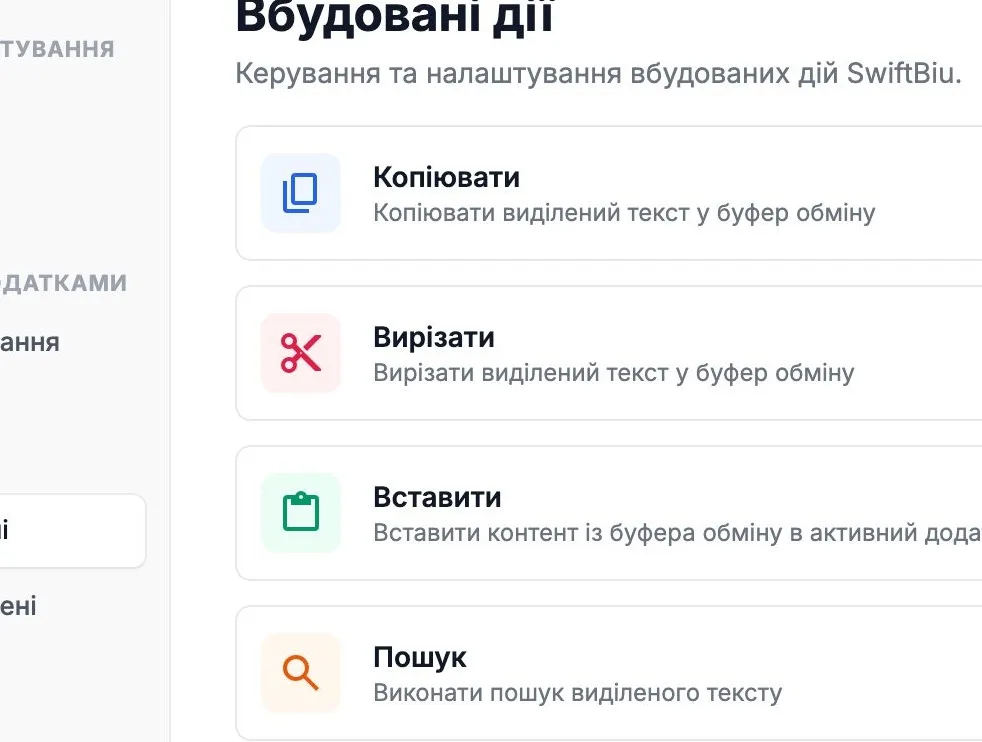
Task: Click the orange magnifier icon for Пошук
Action: coord(301,673)
